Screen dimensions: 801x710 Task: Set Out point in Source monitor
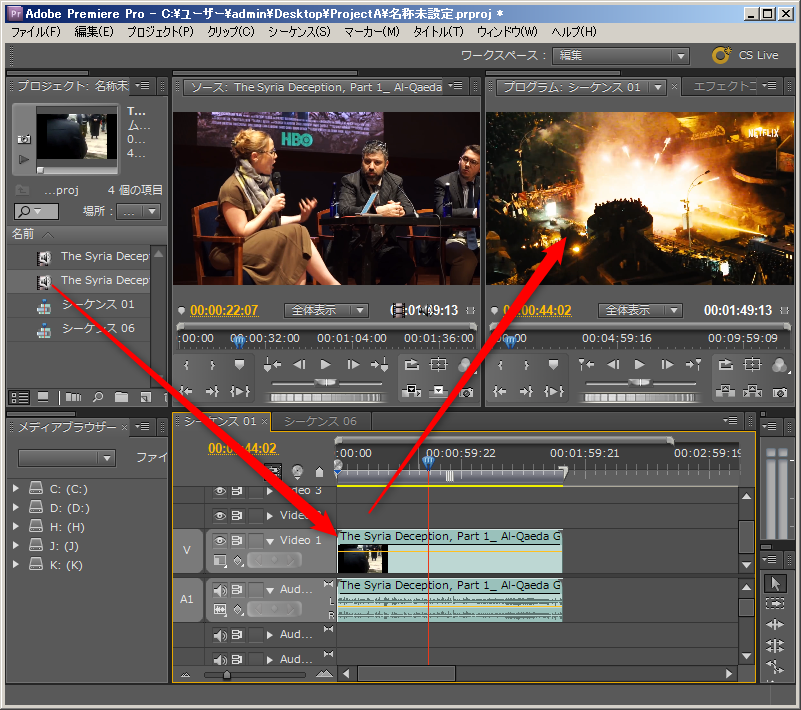[x=213, y=365]
